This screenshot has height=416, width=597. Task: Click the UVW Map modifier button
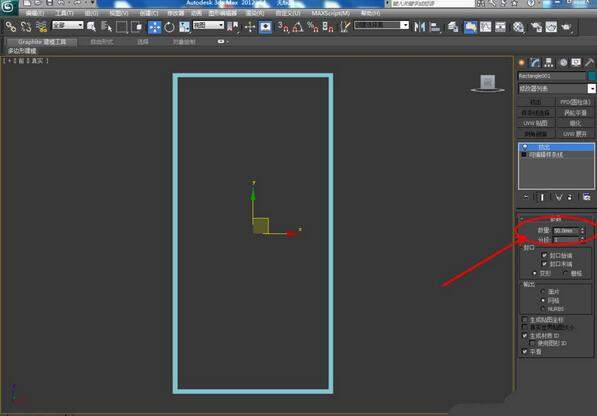[535, 123]
